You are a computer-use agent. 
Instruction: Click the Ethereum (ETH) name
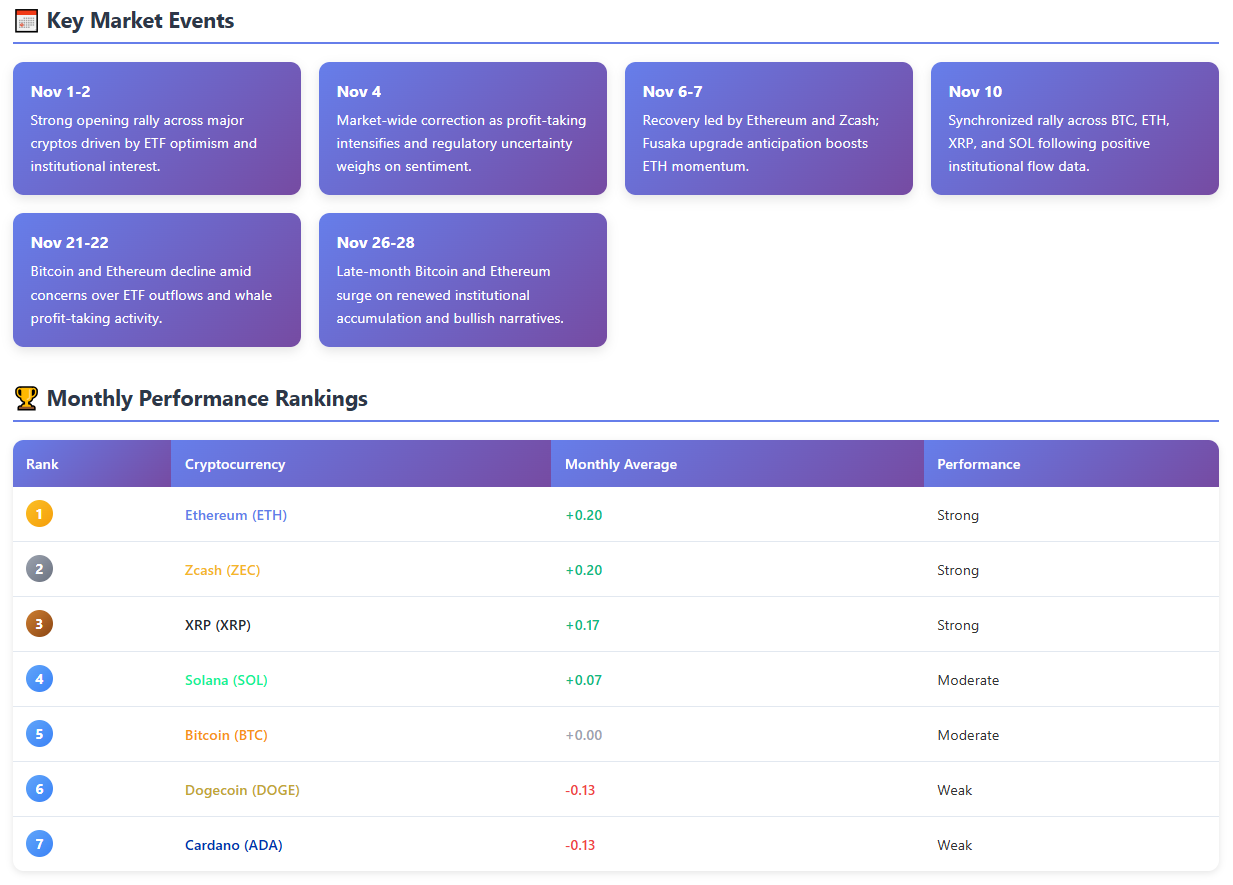coord(236,515)
